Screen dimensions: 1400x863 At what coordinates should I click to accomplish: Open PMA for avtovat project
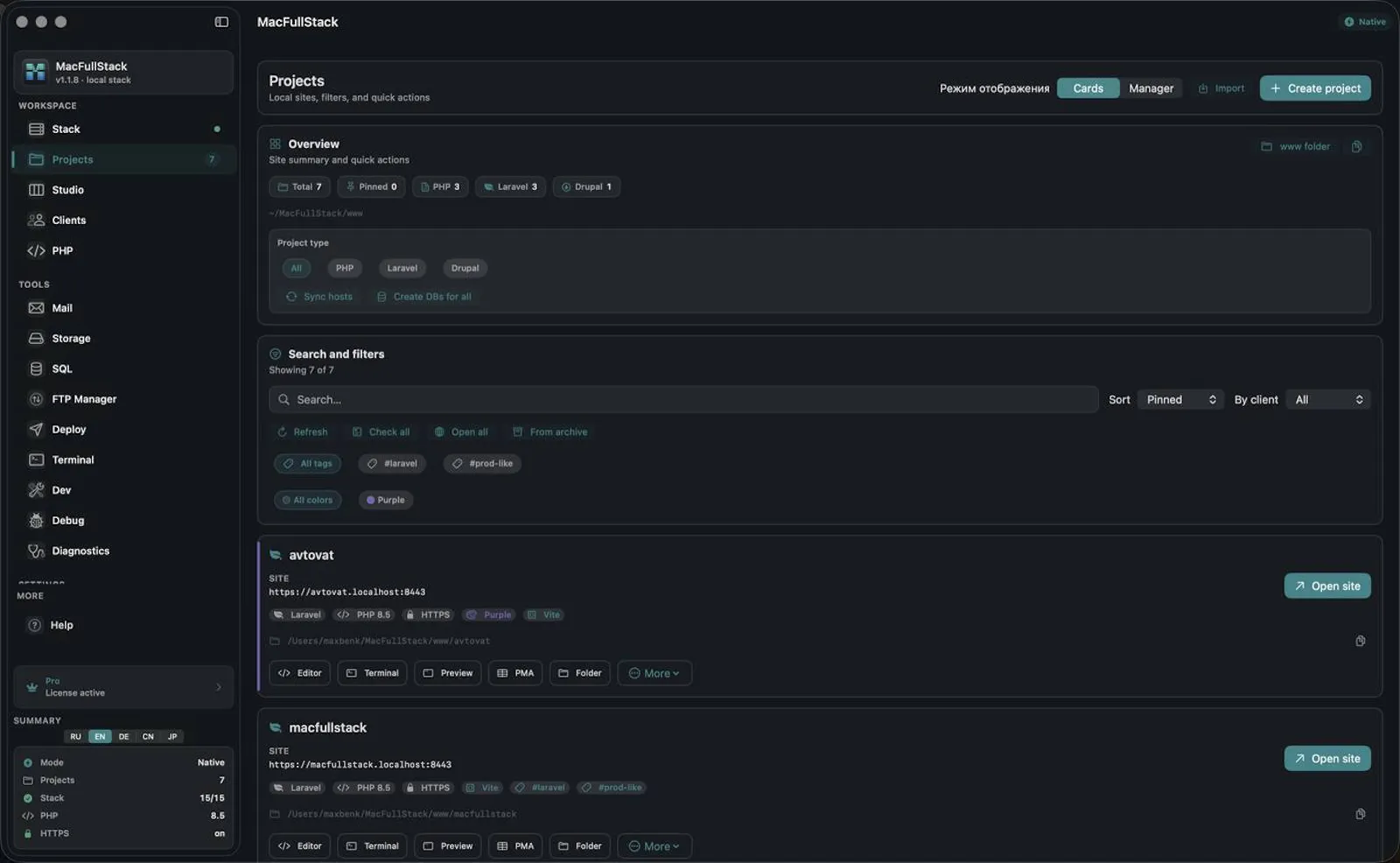(515, 673)
